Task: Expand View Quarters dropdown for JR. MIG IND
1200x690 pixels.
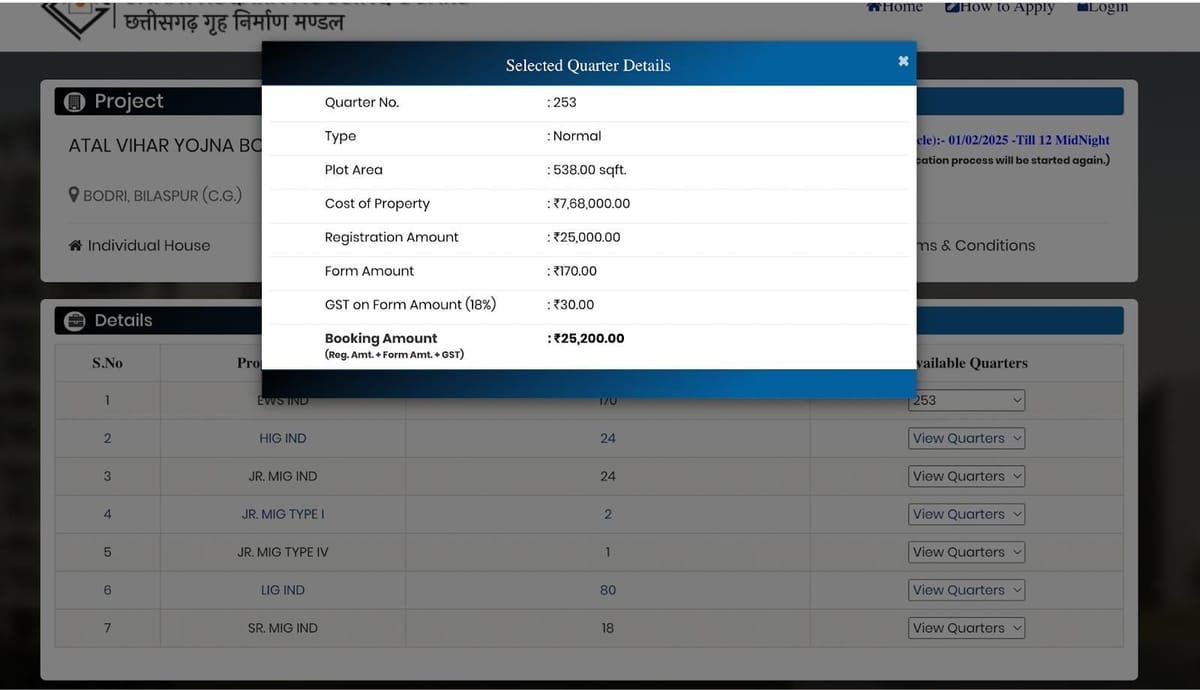Action: [x=967, y=476]
